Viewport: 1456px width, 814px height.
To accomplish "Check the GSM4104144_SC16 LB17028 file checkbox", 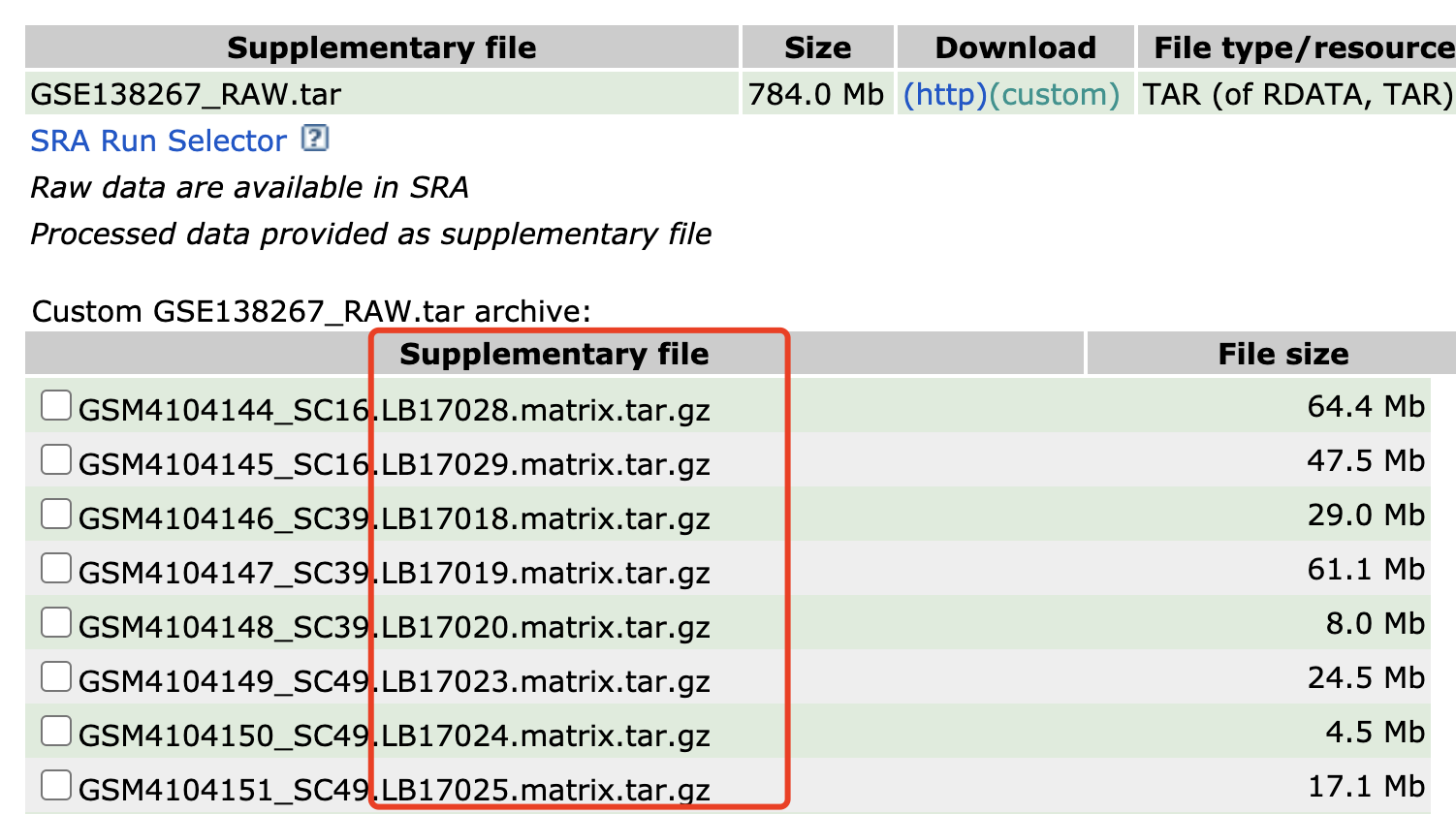I will point(56,406).
